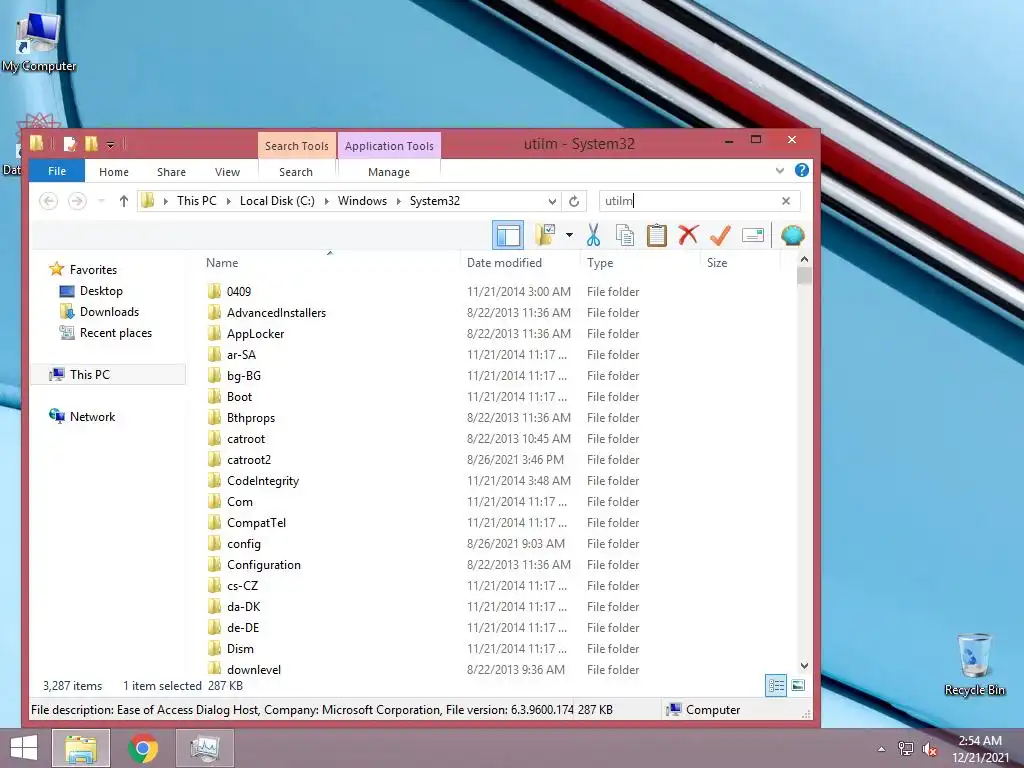Click the Boot folder icon
The image size is (1024, 768).
point(214,396)
